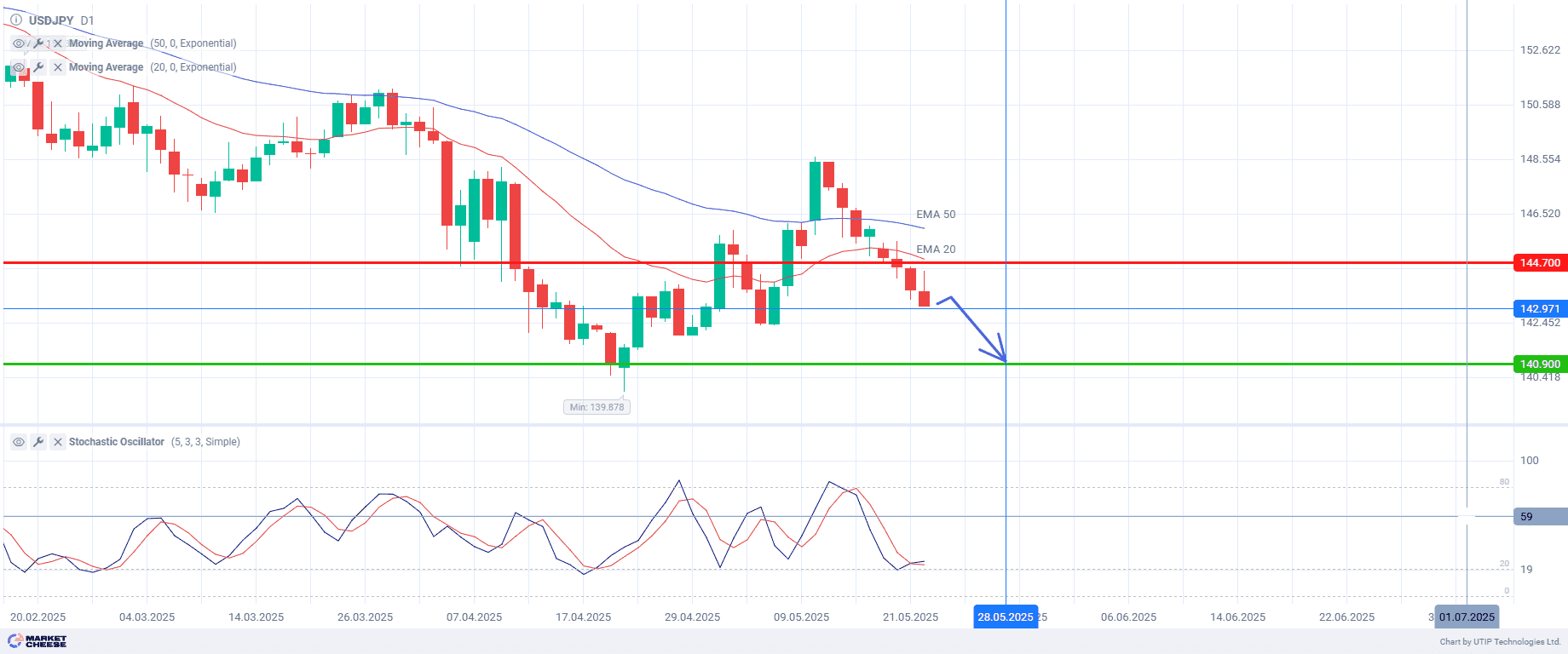Select the green 140.900 price label
The height and width of the screenshot is (654, 1568).
pyautogui.click(x=1540, y=364)
